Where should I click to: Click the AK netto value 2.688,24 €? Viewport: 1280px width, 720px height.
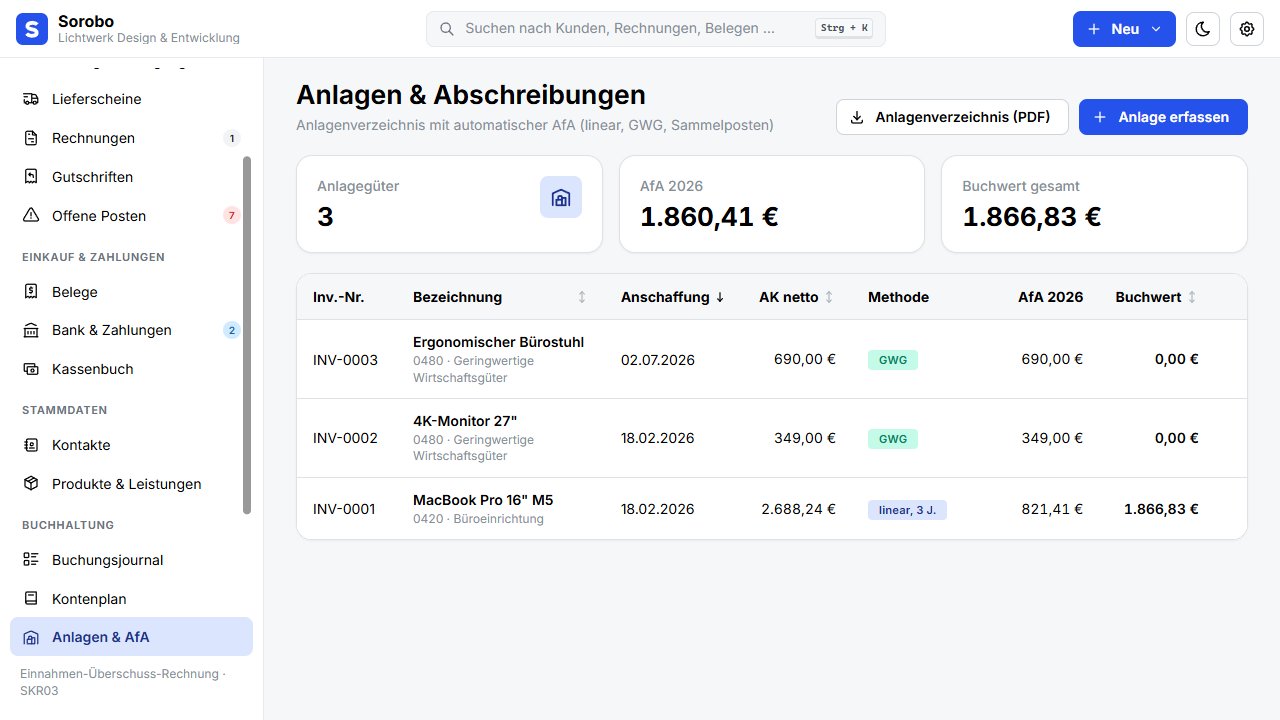click(798, 509)
